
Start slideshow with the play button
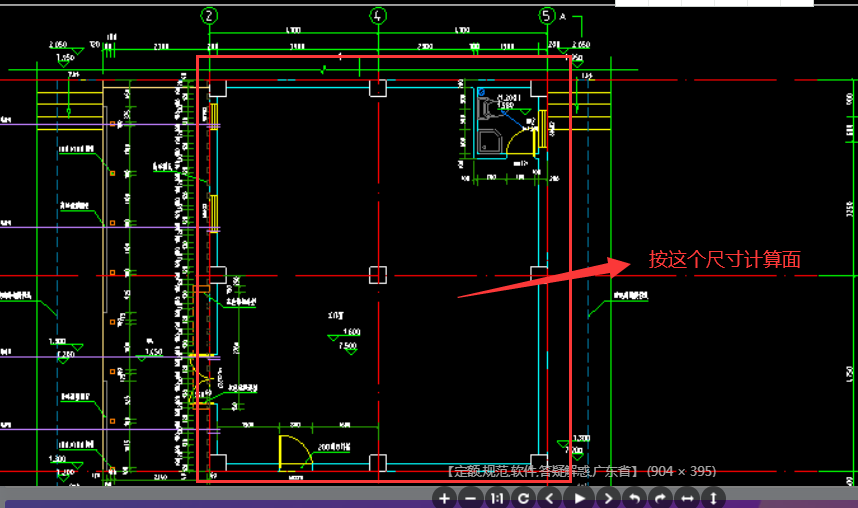[x=579, y=499]
